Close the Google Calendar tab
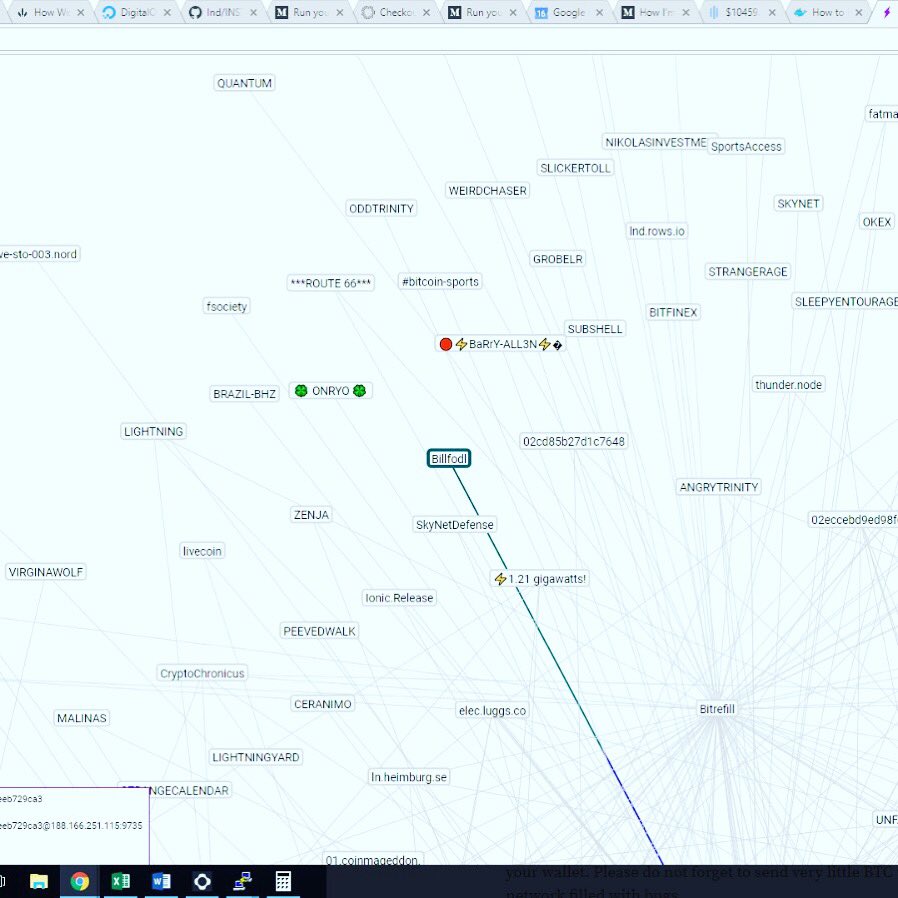 (600, 12)
